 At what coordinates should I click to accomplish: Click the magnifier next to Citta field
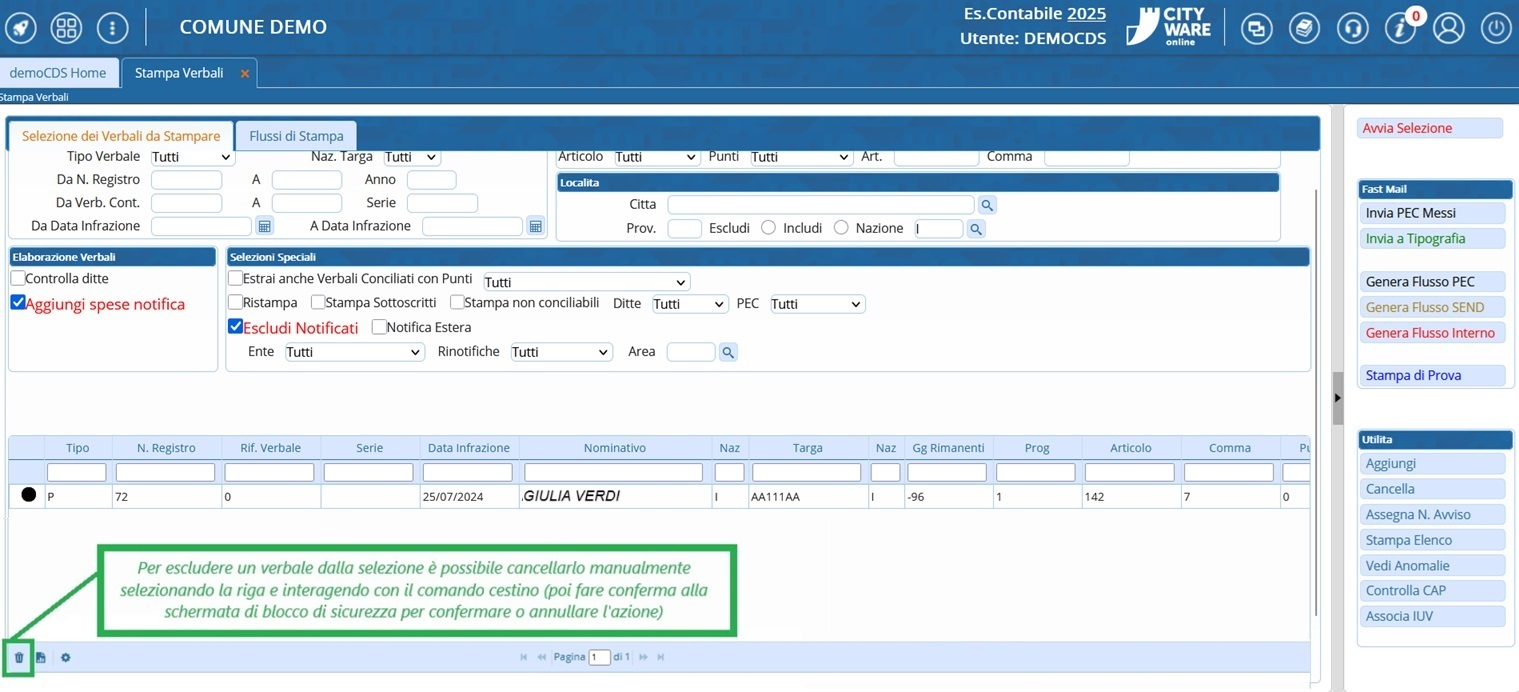(986, 205)
